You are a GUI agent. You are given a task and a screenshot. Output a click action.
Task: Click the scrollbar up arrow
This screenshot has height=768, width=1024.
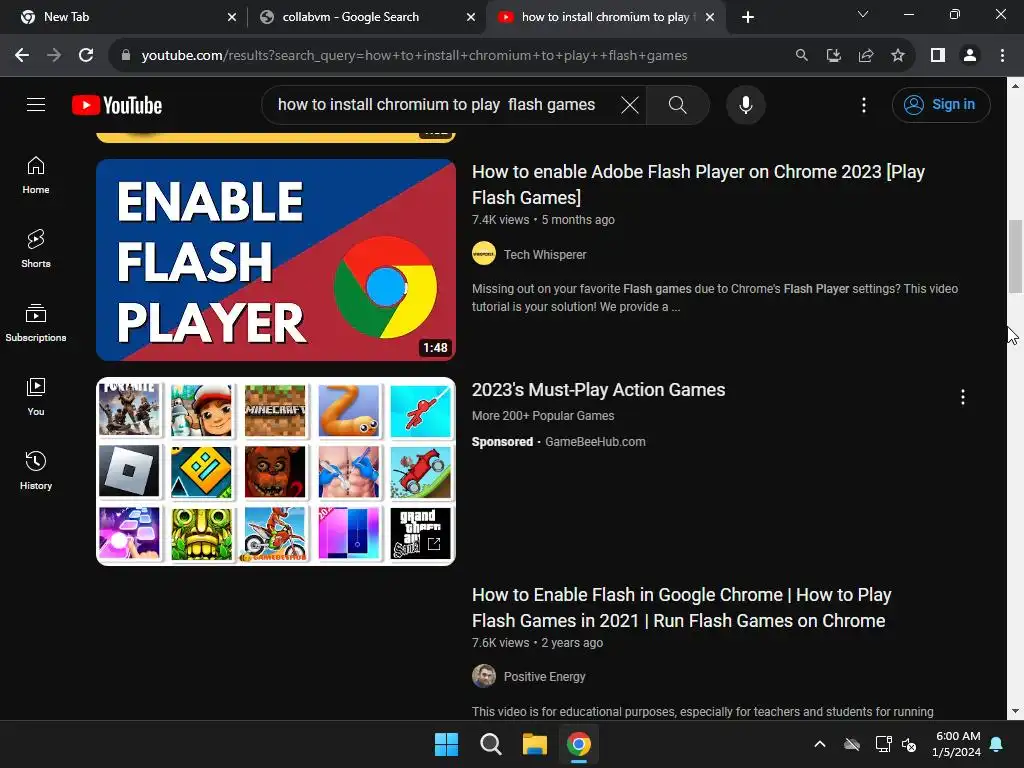[1015, 86]
